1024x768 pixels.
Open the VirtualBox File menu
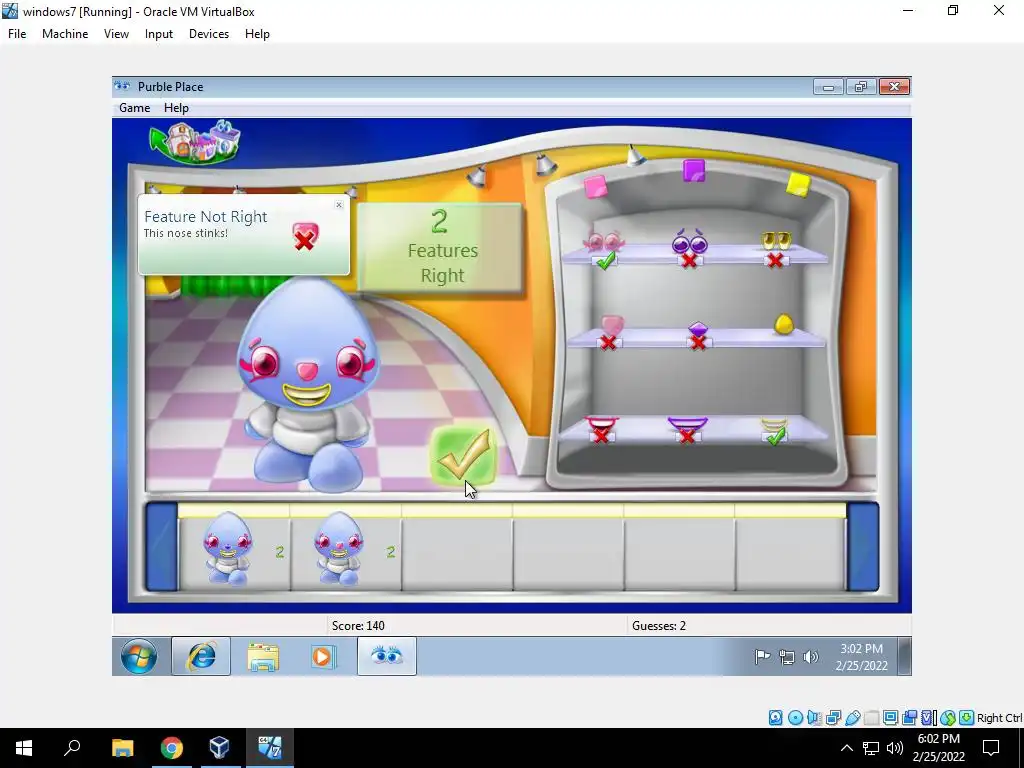point(17,34)
